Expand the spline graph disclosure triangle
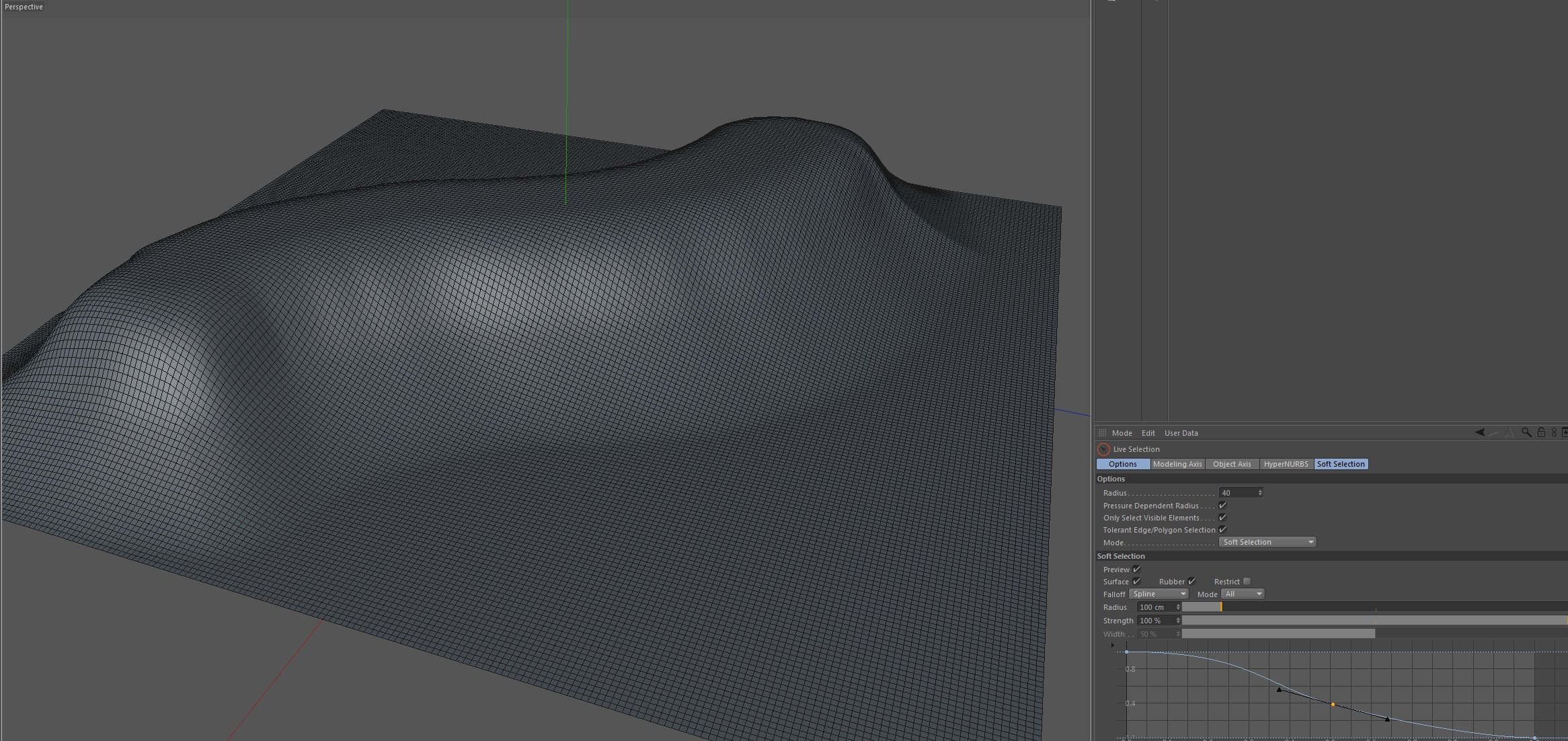 pos(1112,645)
